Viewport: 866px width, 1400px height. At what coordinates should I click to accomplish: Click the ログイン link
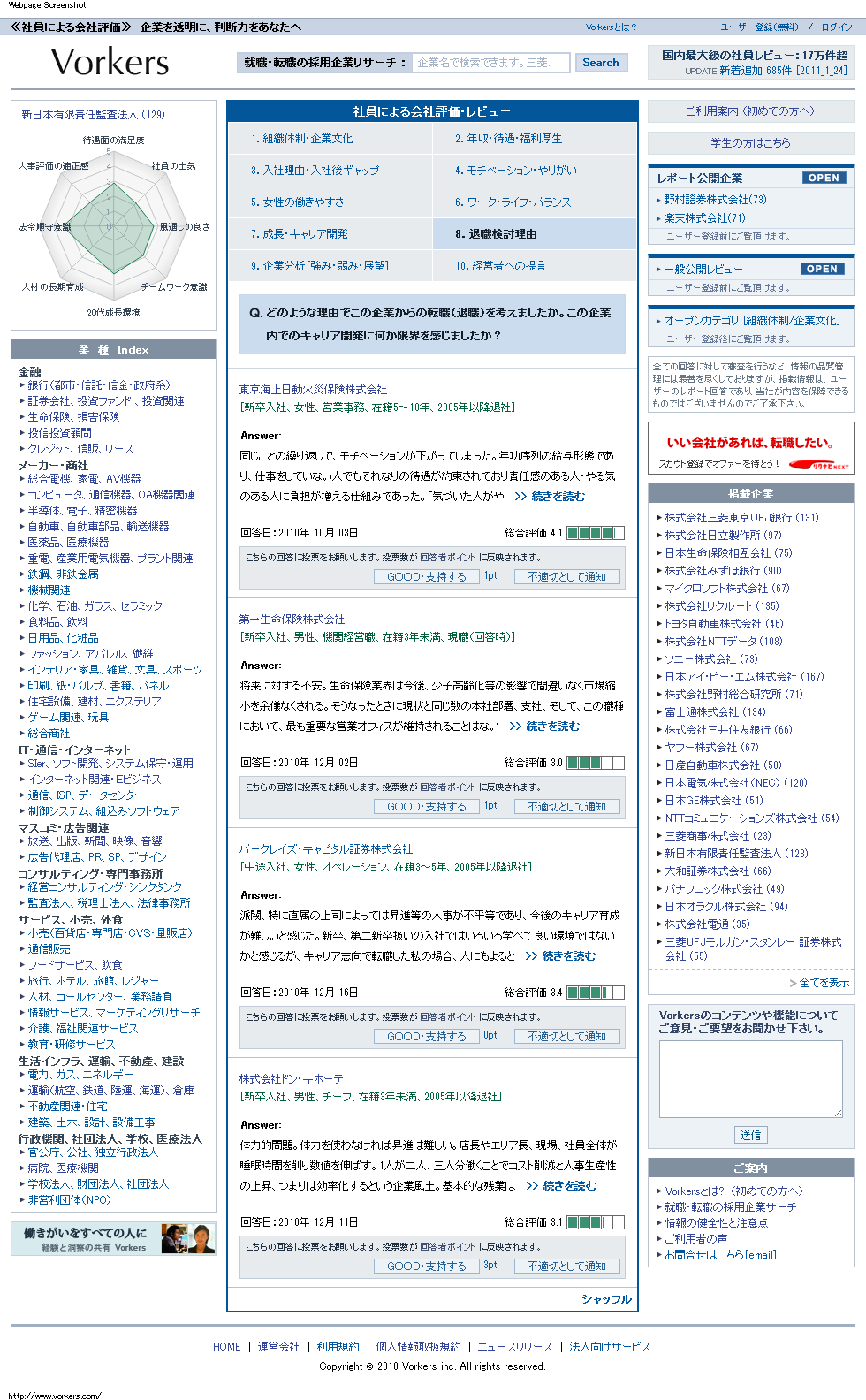point(837,27)
